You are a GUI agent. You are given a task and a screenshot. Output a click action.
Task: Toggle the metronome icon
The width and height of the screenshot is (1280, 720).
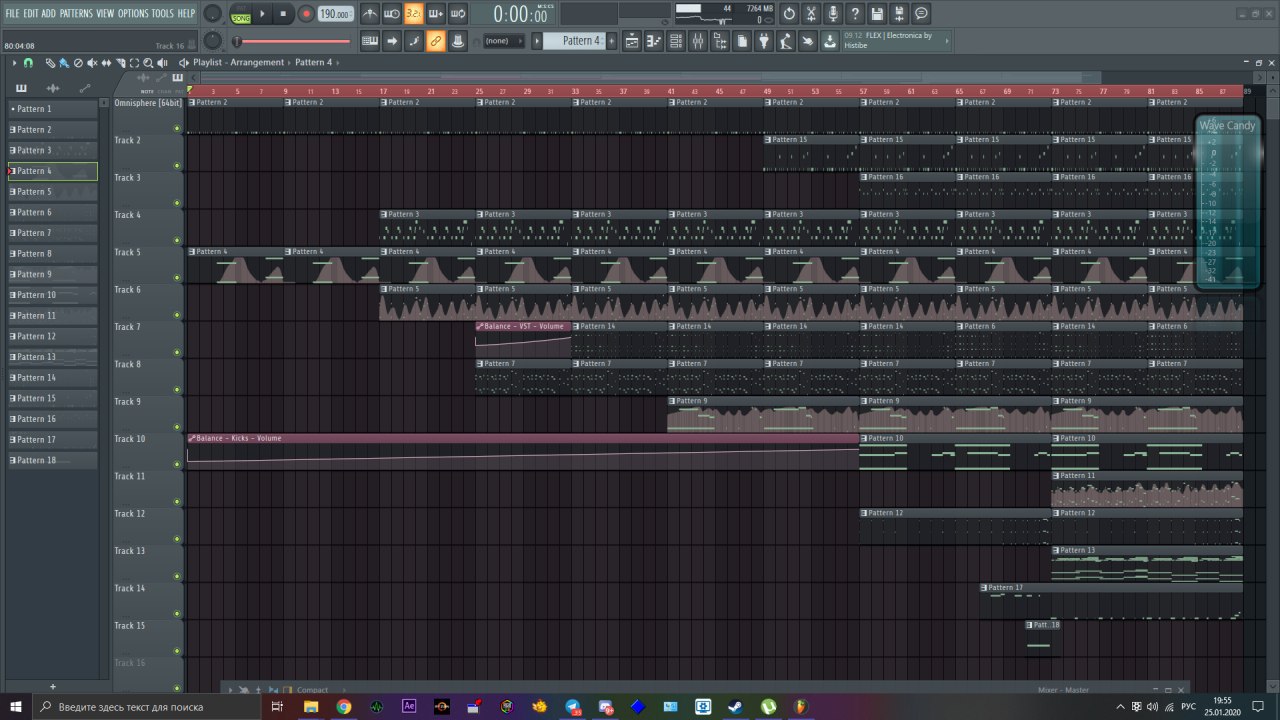coord(370,14)
